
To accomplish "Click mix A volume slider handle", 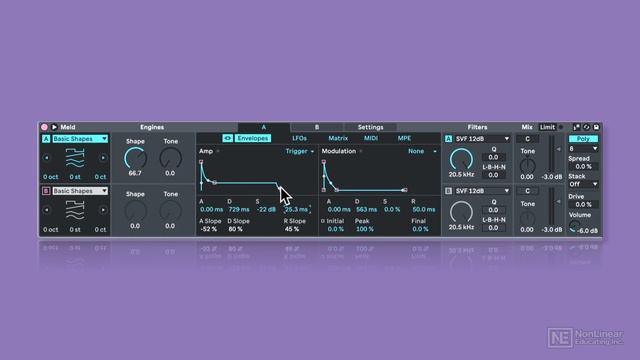I will coord(558,149).
